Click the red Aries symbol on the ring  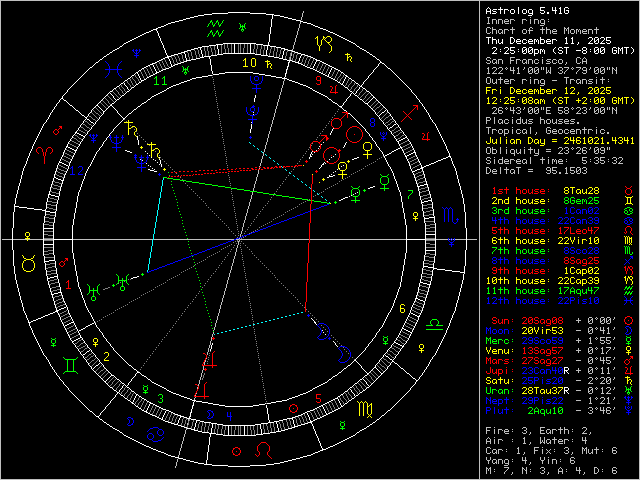pyautogui.click(x=43, y=152)
